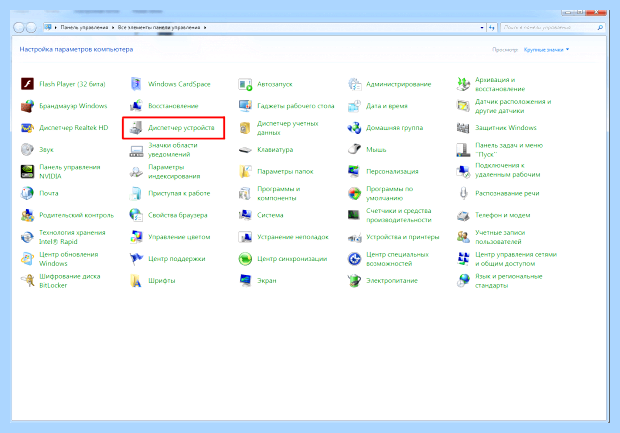Open the Гаджеты рабочего стола icon

tap(245, 106)
